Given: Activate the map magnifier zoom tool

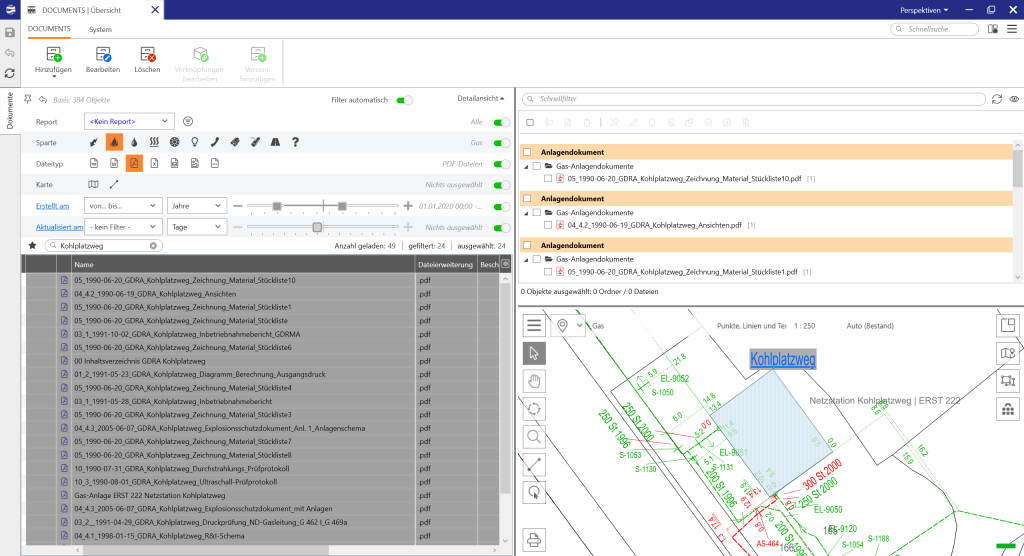Looking at the screenshot, I should [534, 436].
